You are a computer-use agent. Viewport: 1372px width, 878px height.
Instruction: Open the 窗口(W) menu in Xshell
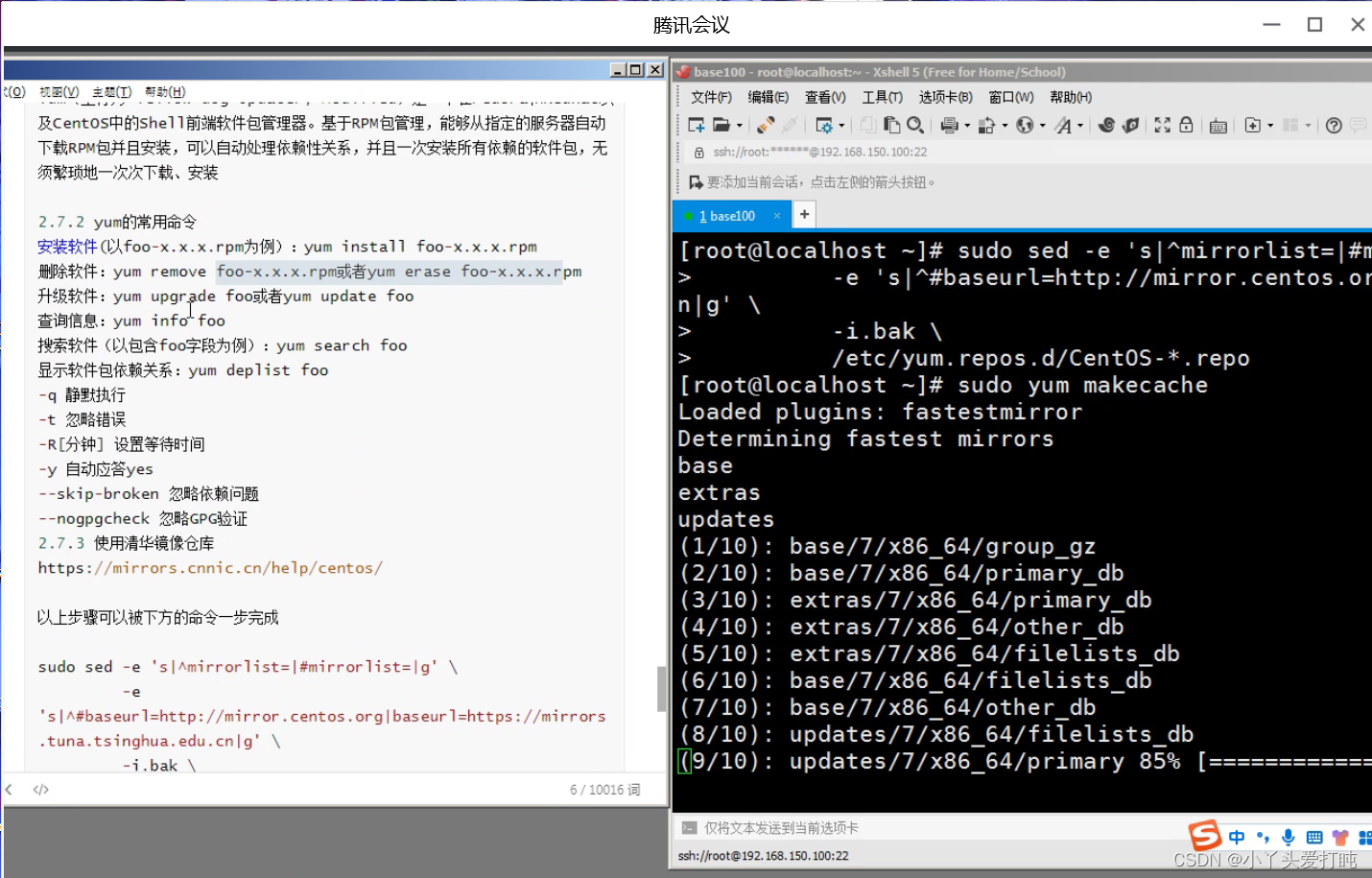pos(1011,97)
